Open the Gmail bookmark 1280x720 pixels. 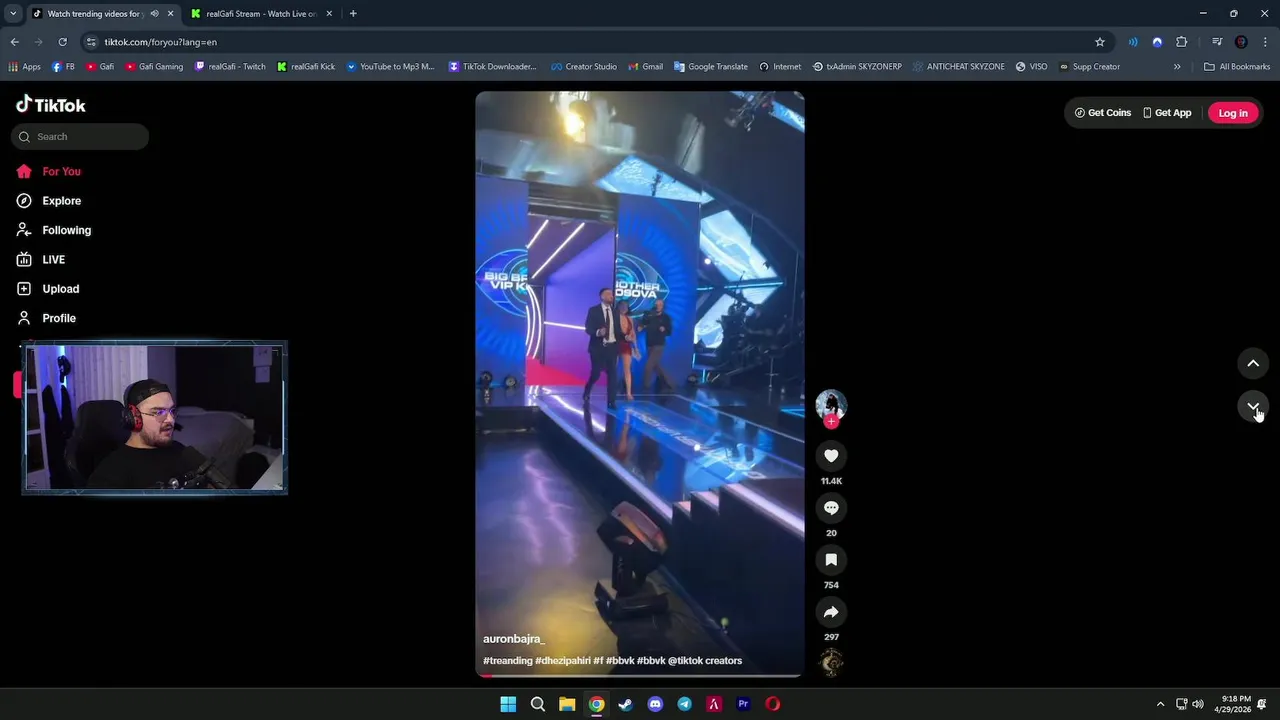coord(646,67)
